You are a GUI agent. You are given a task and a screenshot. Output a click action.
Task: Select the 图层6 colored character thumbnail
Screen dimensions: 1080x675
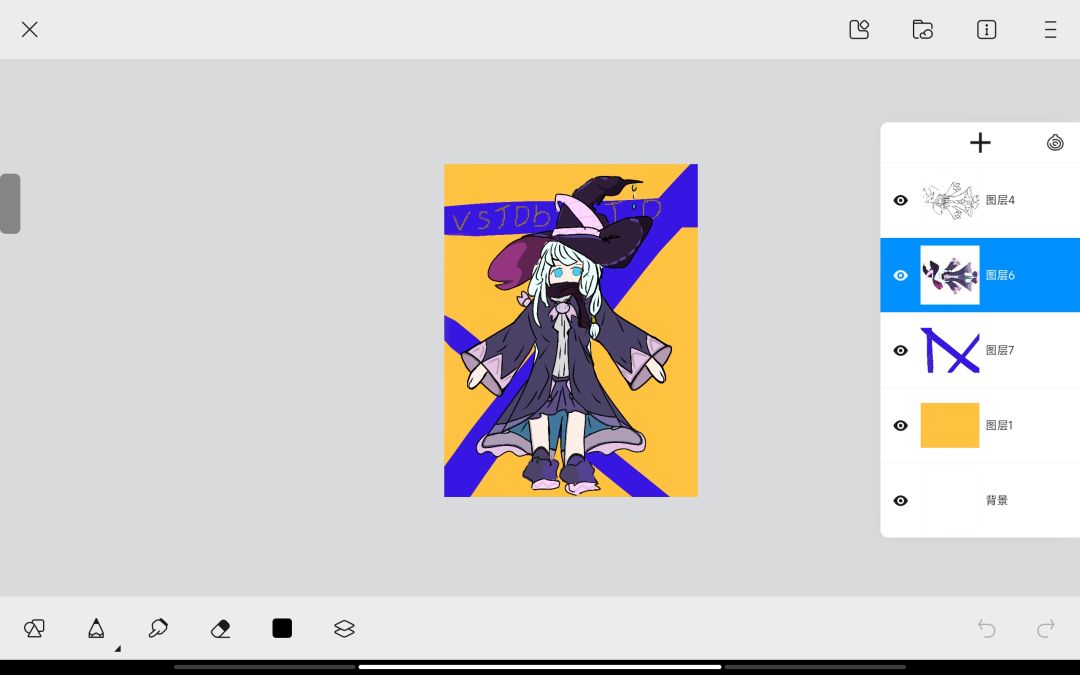click(950, 275)
